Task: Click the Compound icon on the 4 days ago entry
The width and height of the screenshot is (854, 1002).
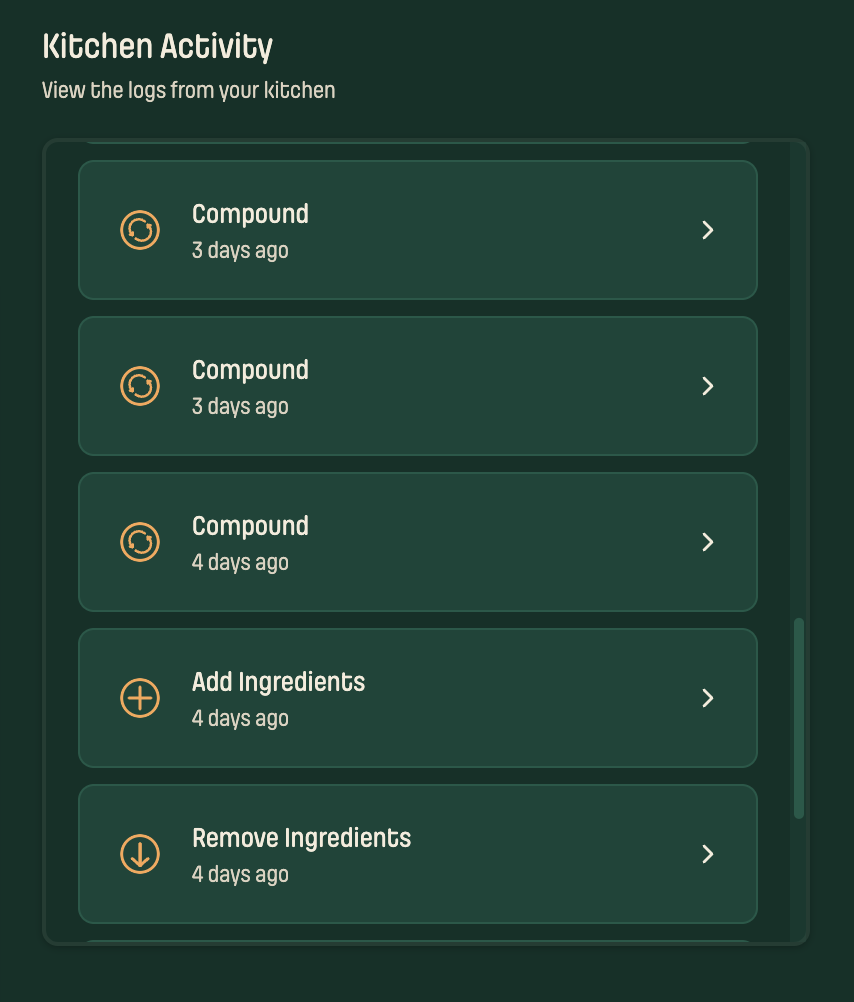Action: pos(140,542)
